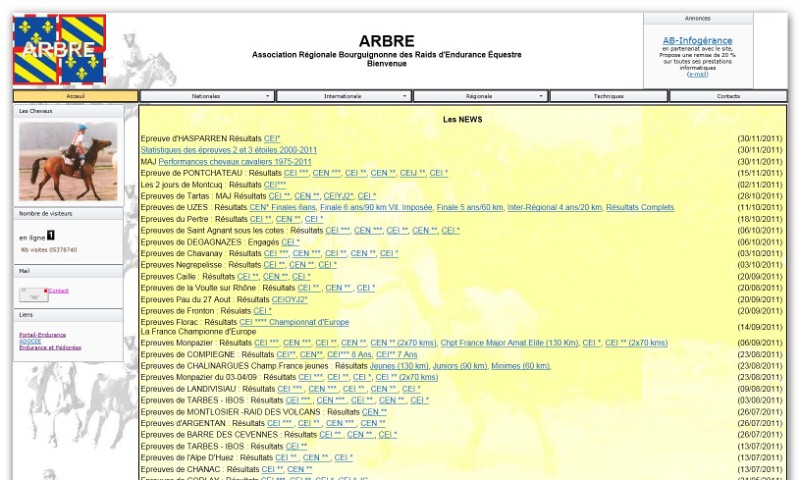Open the ADOCEE link

(x=30, y=341)
